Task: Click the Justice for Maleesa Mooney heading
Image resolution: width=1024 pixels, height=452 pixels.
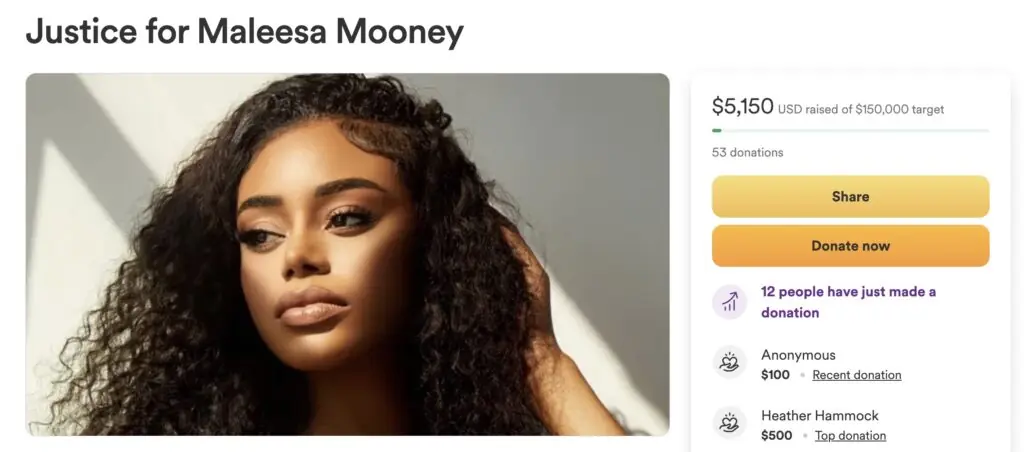Action: pyautogui.click(x=245, y=32)
